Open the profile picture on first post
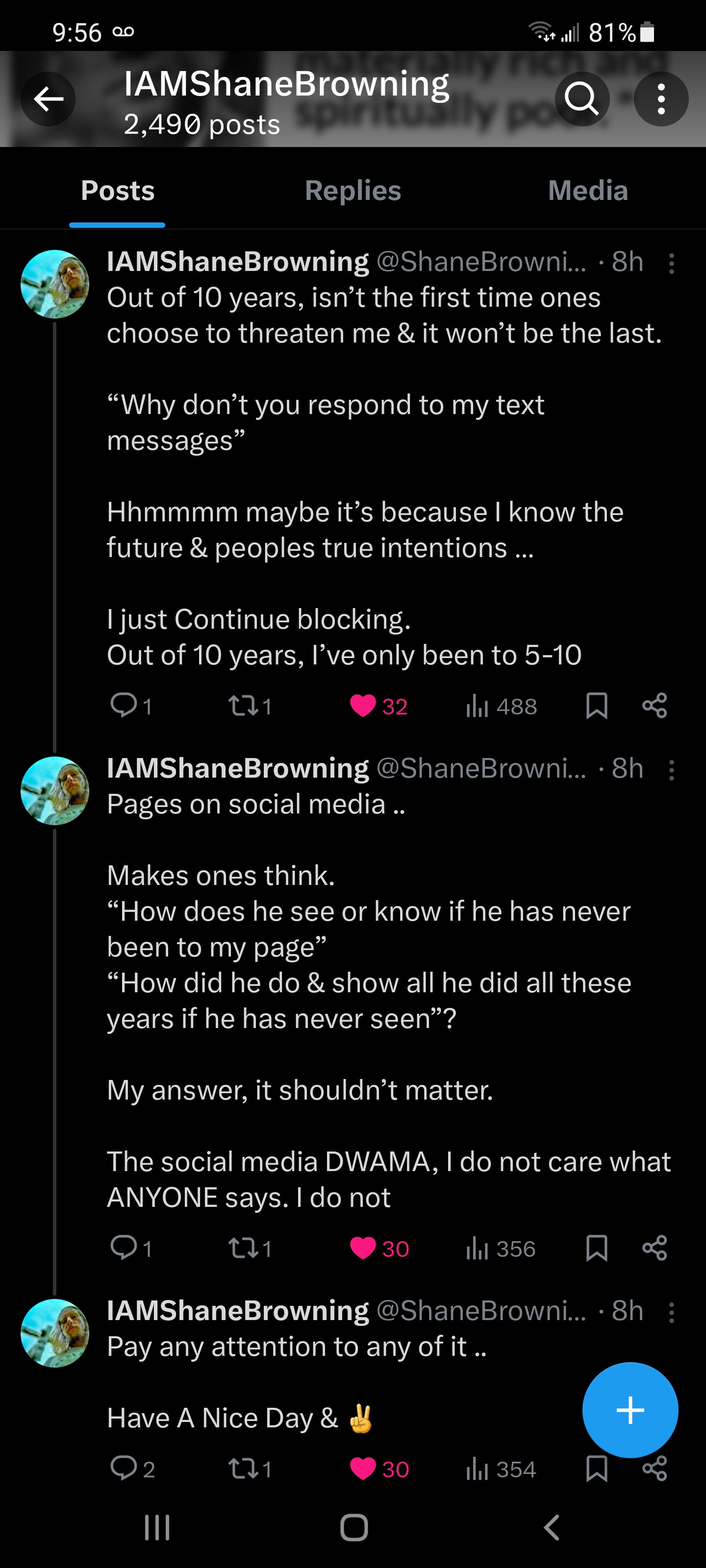Screen dimensions: 706x1568 coord(55,284)
